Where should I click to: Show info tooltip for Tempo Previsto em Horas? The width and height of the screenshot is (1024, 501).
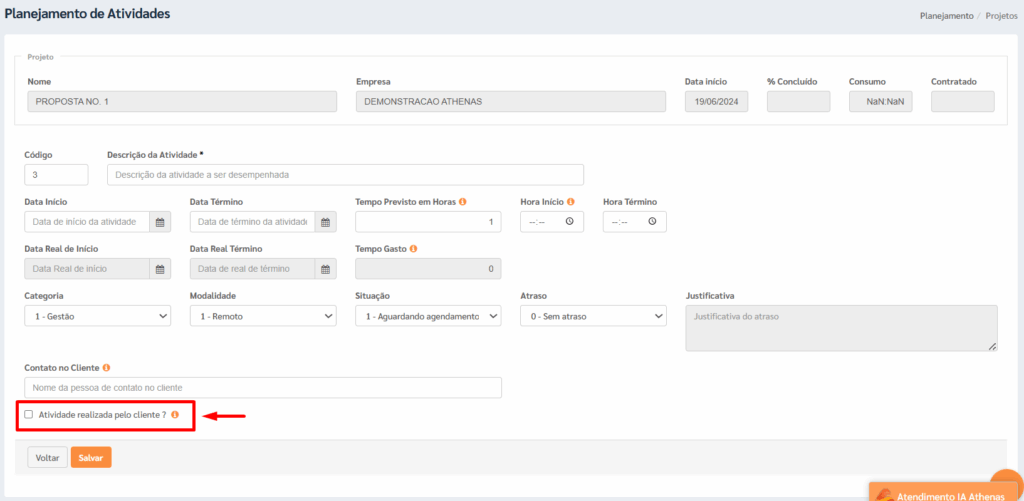click(462, 202)
